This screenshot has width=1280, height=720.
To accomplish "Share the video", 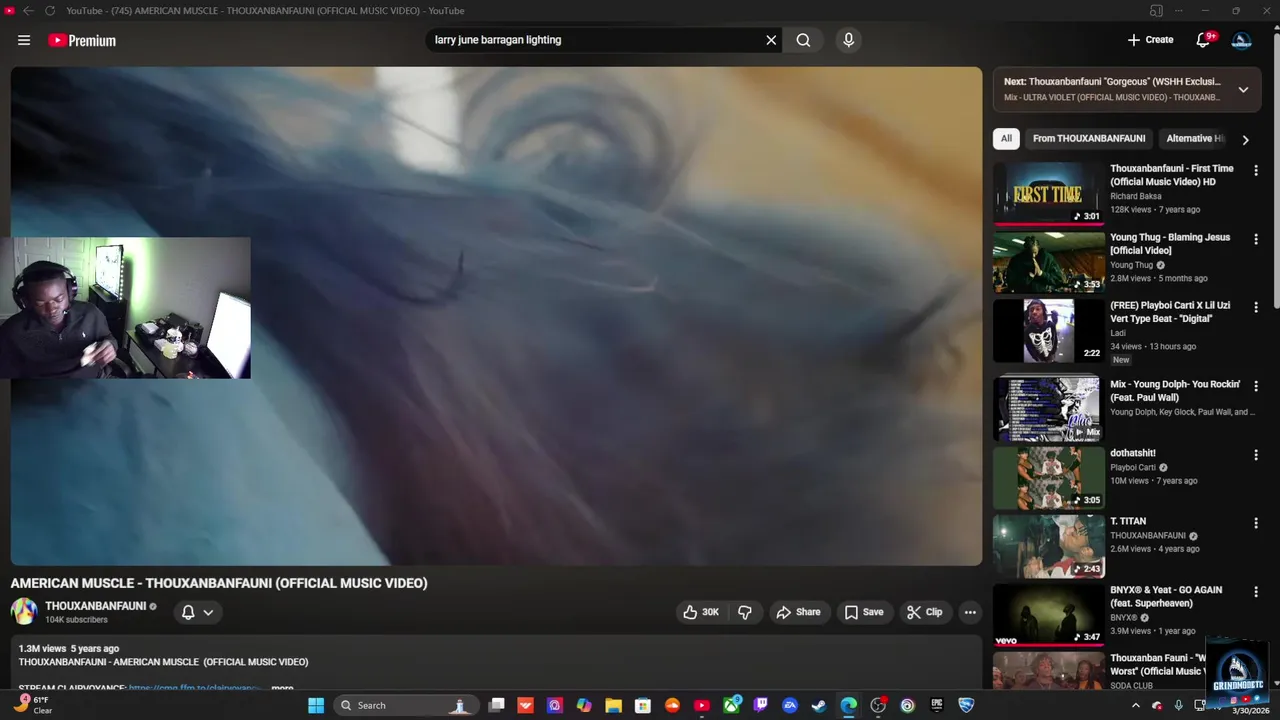I will (799, 612).
